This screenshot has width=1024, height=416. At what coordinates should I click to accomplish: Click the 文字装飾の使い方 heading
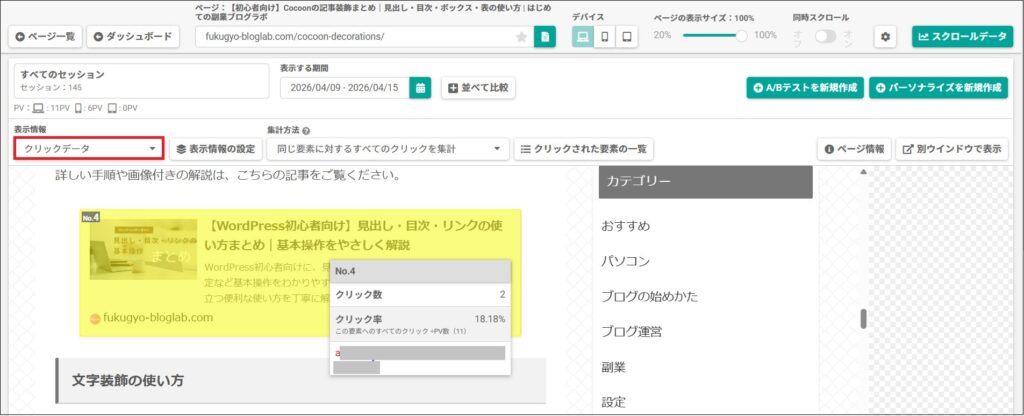pyautogui.click(x=127, y=381)
